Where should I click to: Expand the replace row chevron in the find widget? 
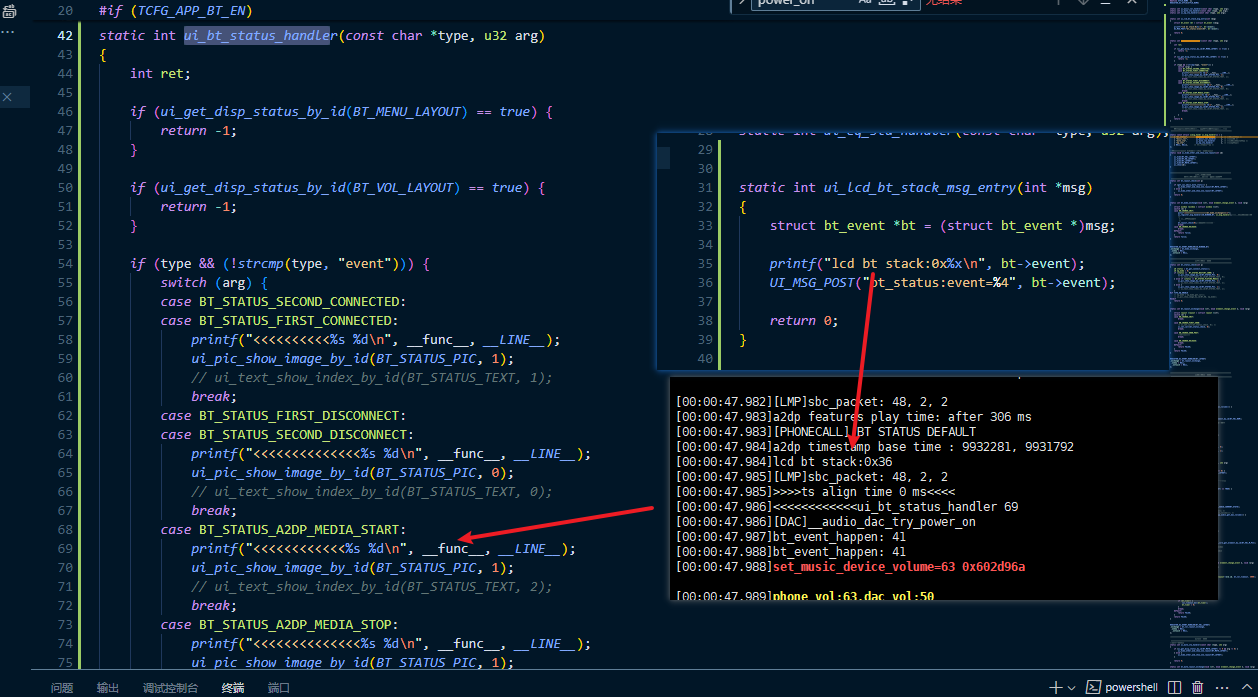[x=742, y=3]
